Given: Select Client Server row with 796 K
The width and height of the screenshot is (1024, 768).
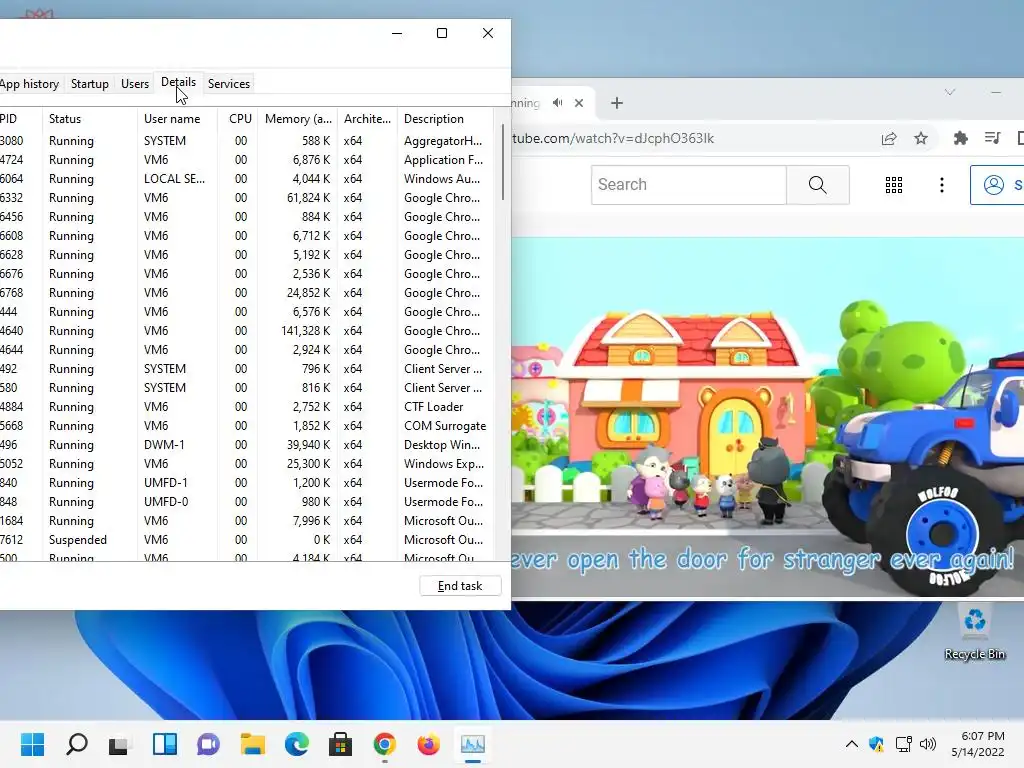Looking at the screenshot, I should tap(247, 368).
